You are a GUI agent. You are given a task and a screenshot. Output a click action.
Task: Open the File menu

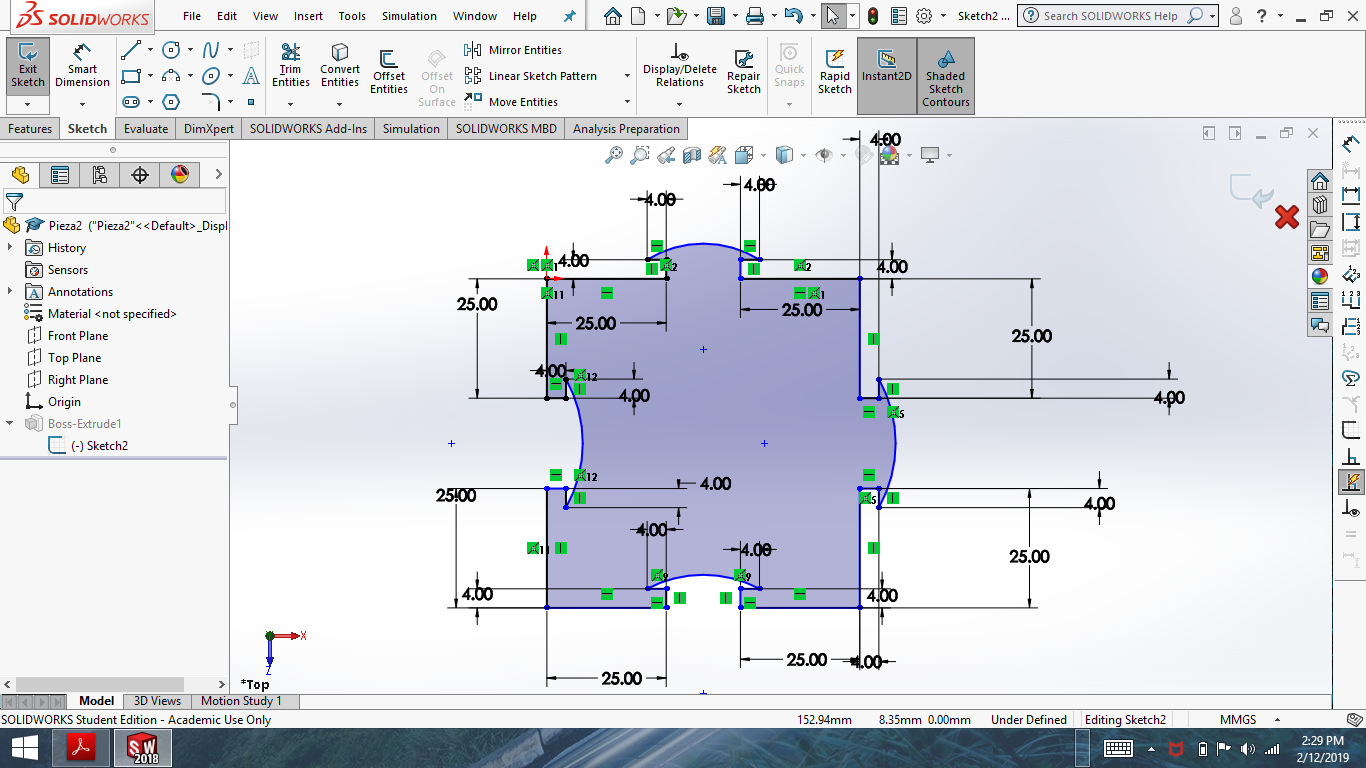click(192, 16)
